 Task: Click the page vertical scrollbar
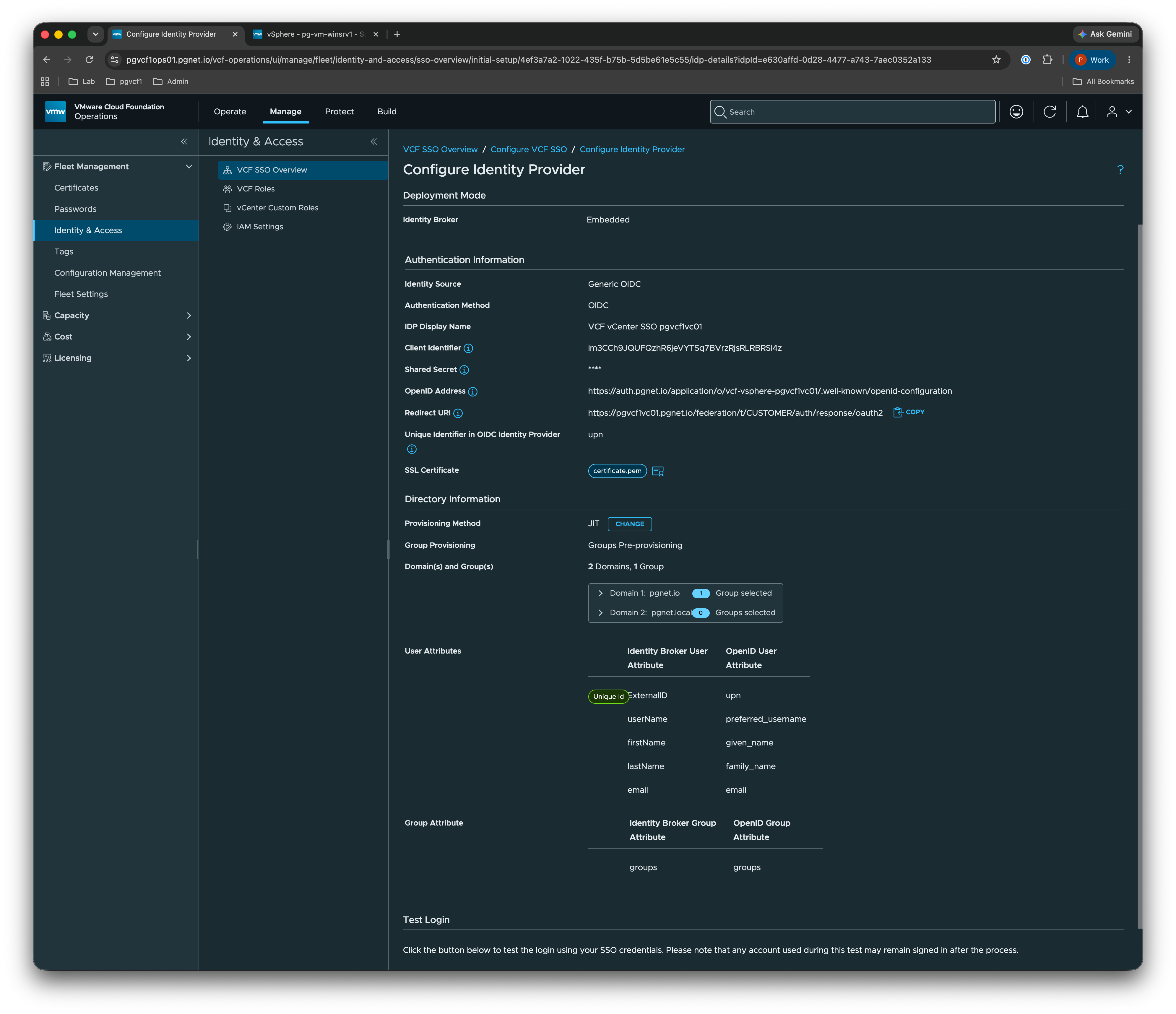pyautogui.click(x=1140, y=576)
